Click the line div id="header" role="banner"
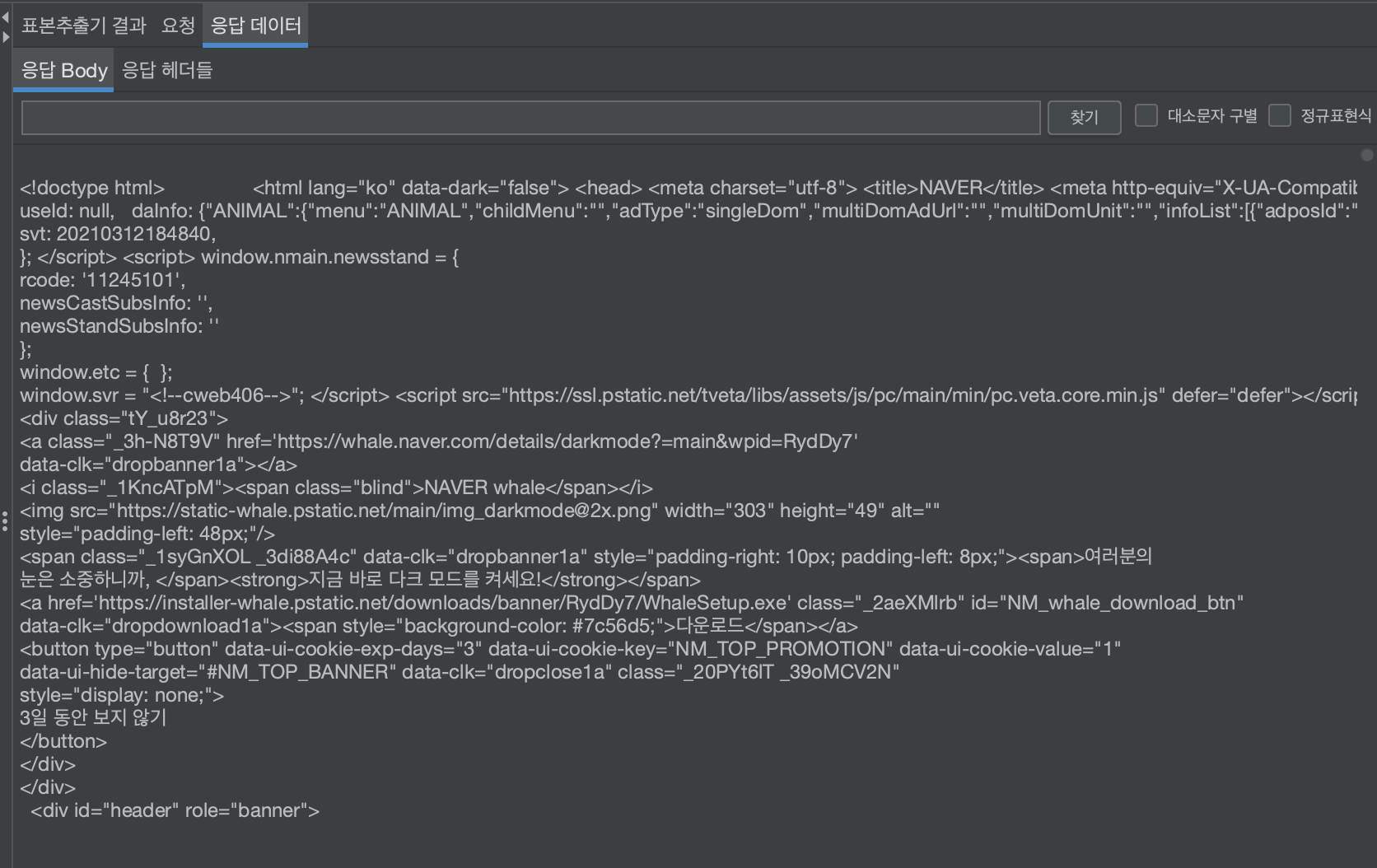 click(x=175, y=810)
